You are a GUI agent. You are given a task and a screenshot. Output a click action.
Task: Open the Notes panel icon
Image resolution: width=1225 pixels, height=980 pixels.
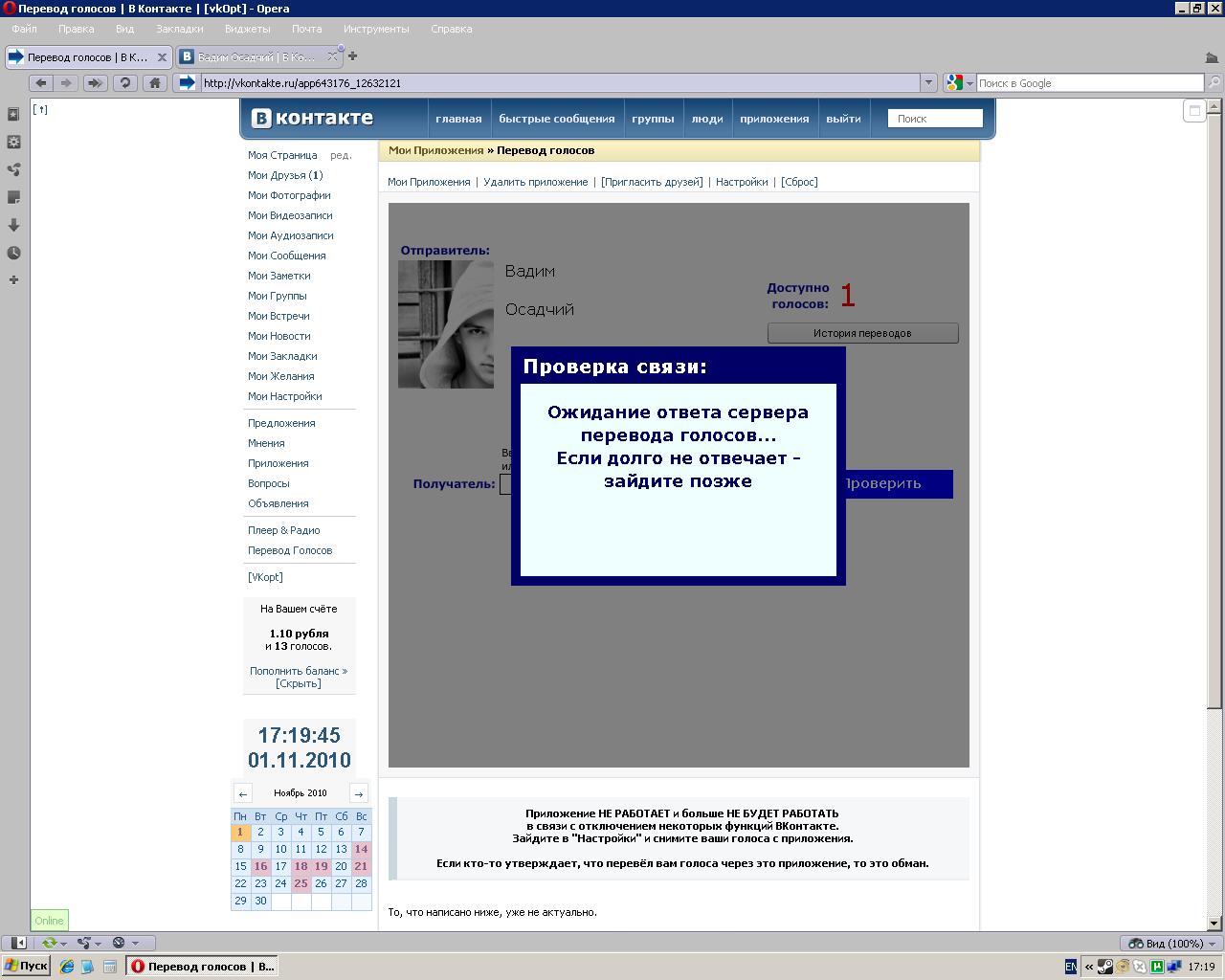point(13,197)
